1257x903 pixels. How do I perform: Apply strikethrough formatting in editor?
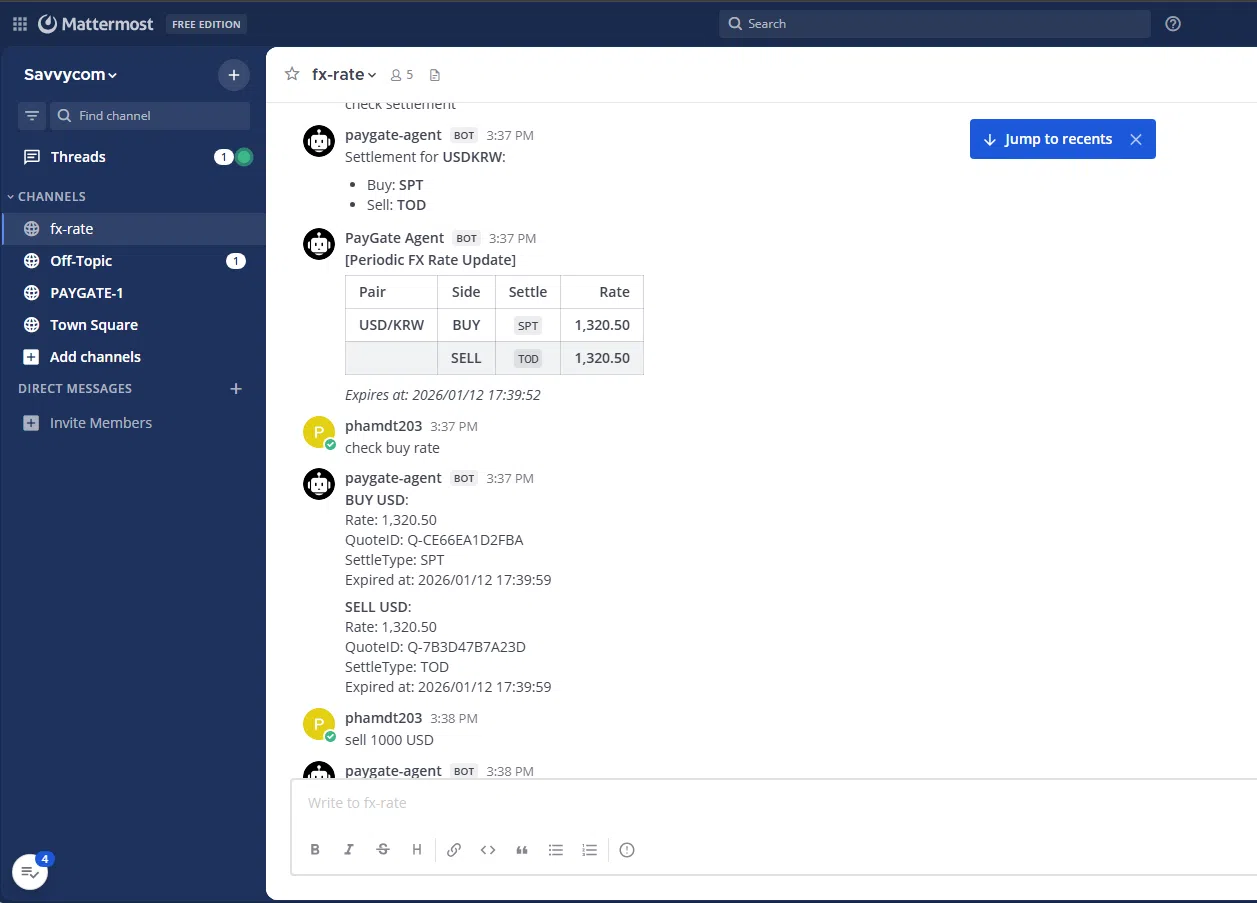383,850
